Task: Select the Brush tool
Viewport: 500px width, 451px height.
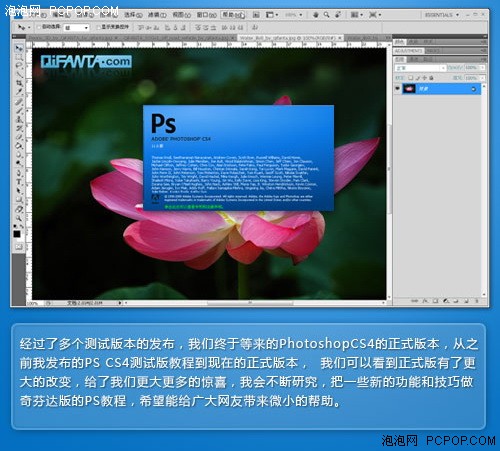Action: (x=19, y=110)
